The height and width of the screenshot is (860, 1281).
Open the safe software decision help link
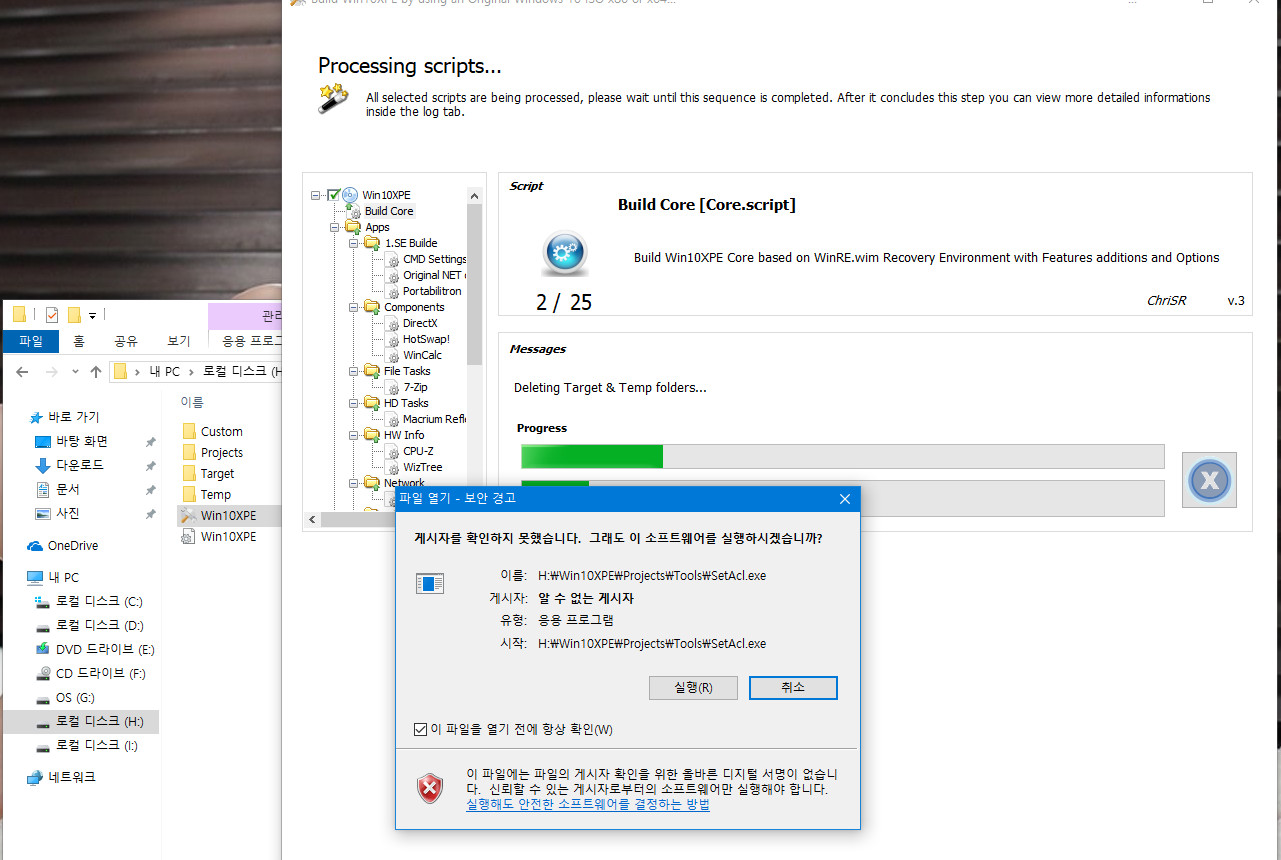click(588, 804)
